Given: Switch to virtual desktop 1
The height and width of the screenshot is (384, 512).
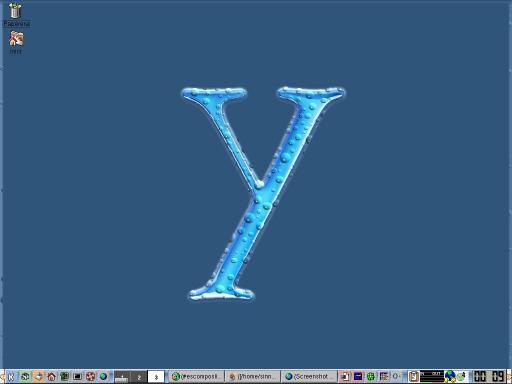Looking at the screenshot, I should [x=122, y=377].
